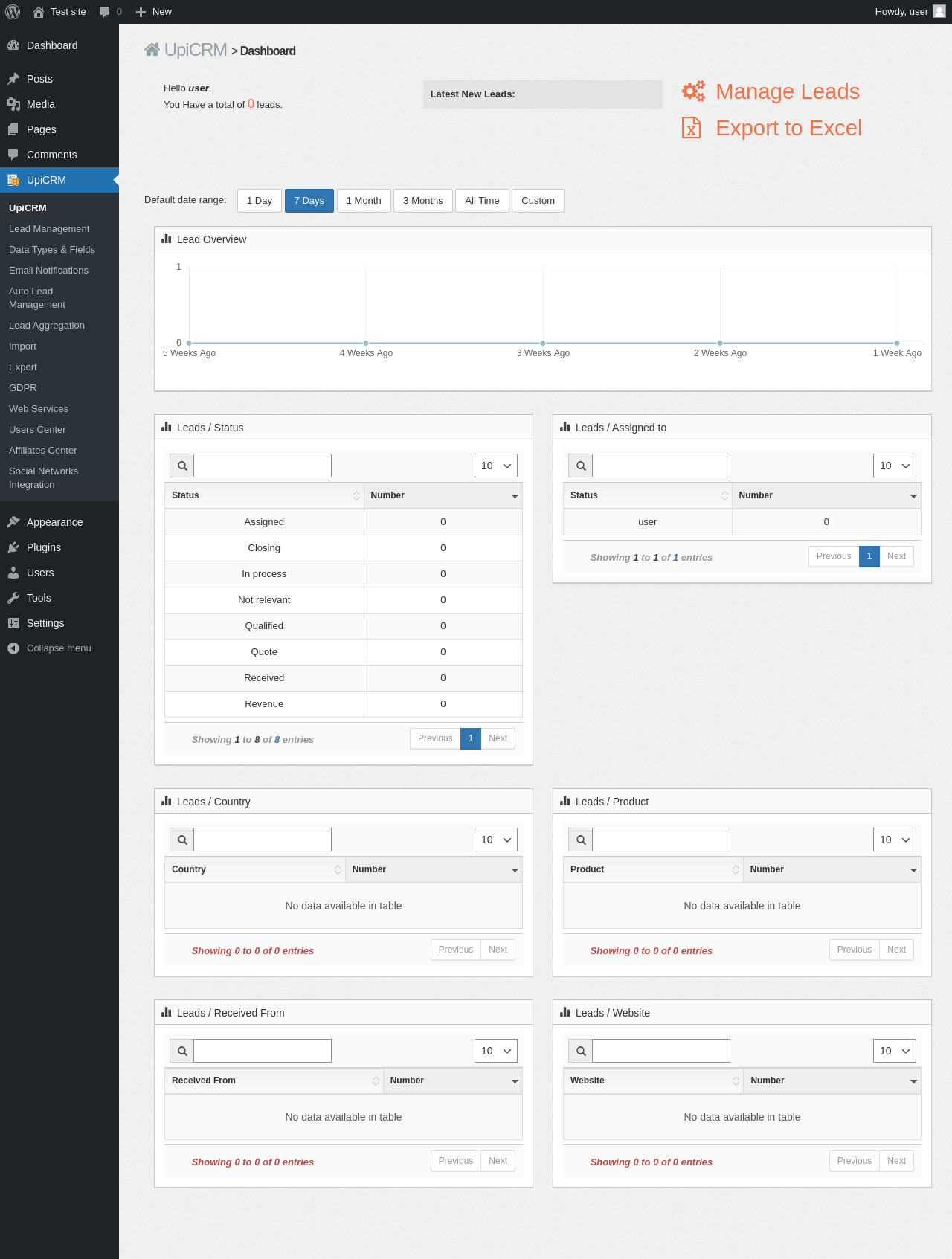Open the Manage Leads link

(788, 91)
